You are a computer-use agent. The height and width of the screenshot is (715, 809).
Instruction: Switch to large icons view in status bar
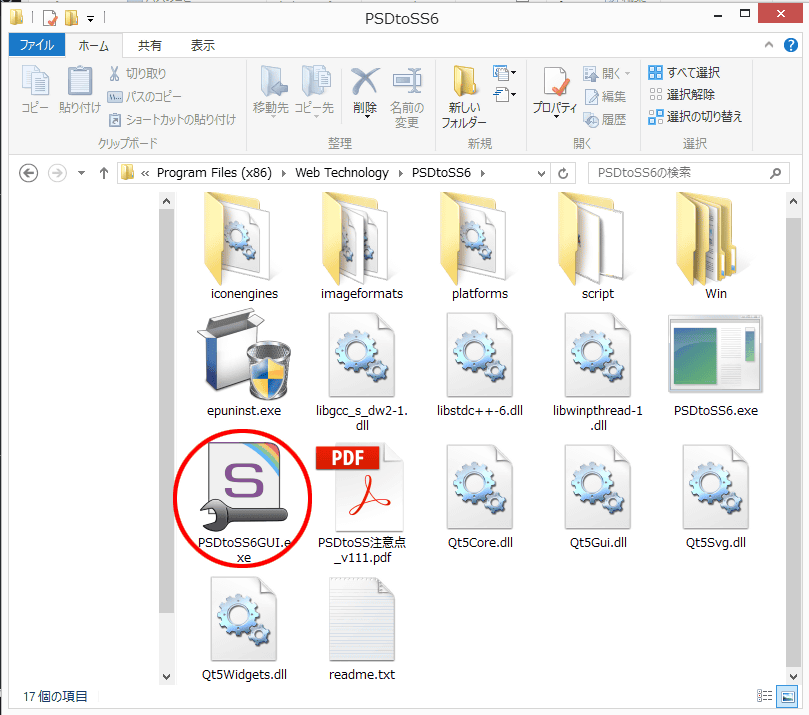pyautogui.click(x=788, y=696)
